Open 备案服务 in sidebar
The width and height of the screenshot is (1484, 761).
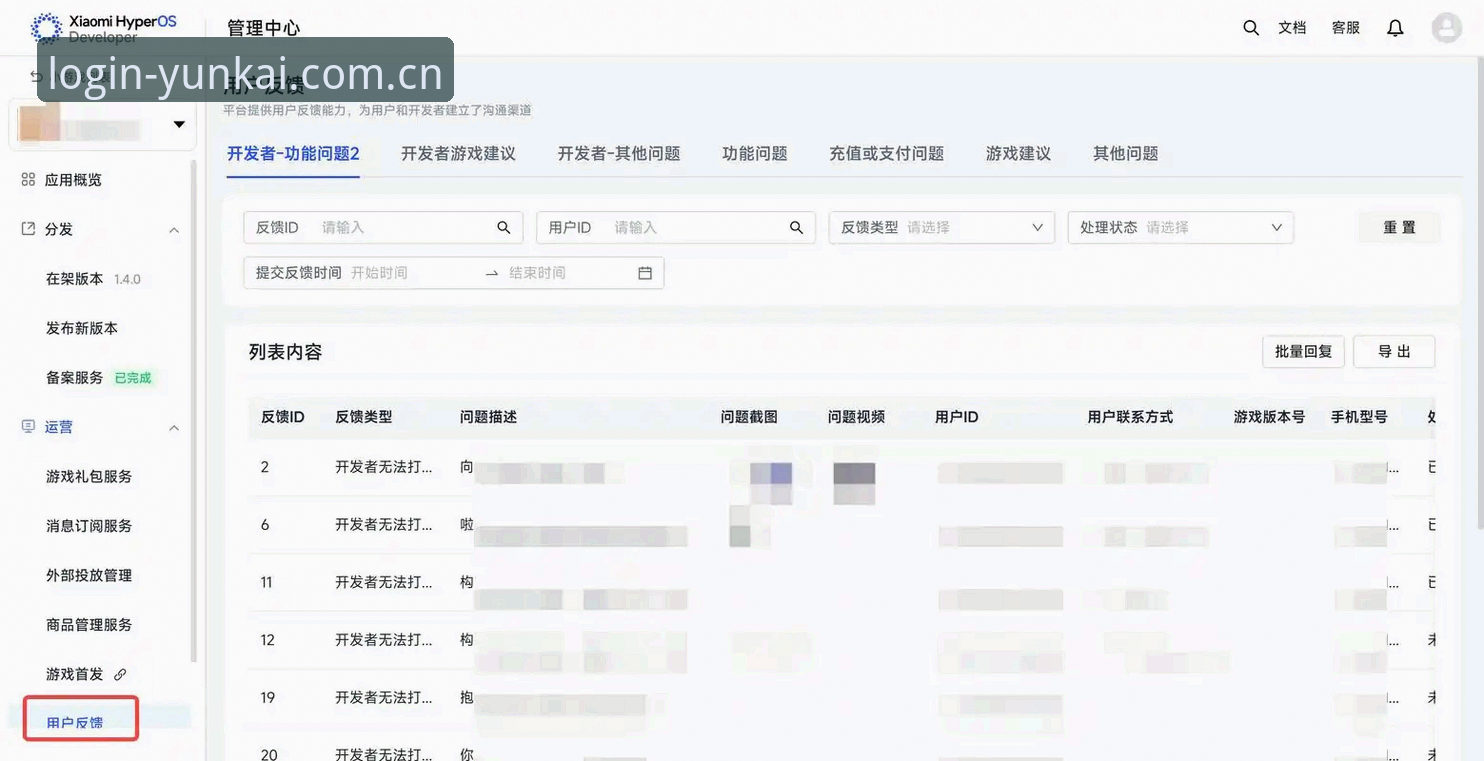coord(74,378)
